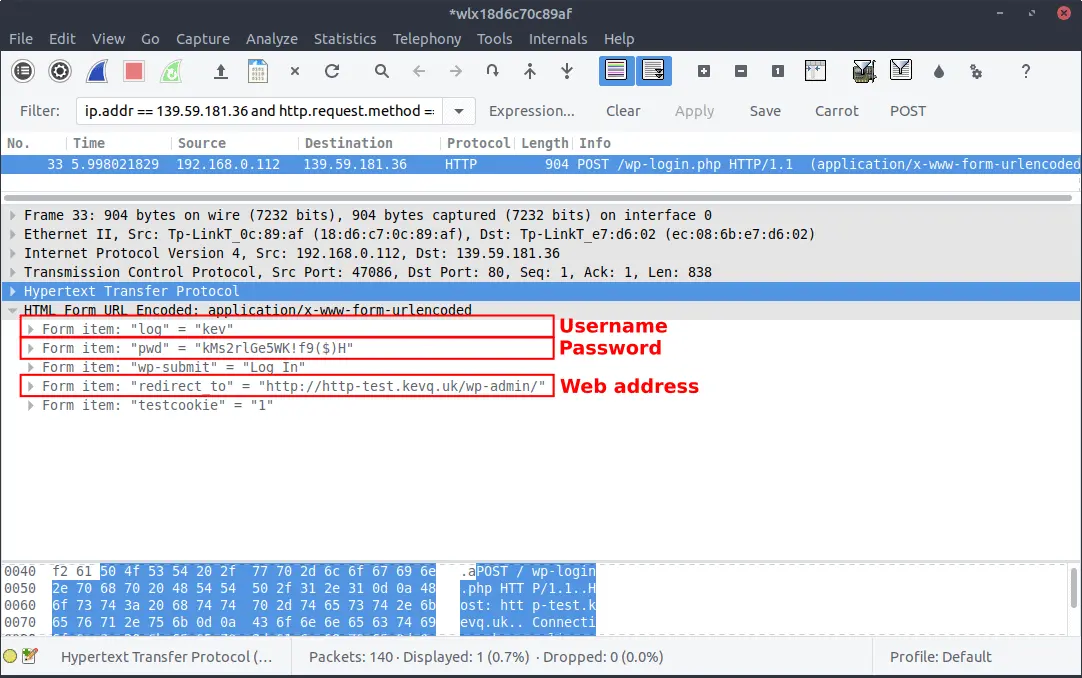Open the Statistics menu
This screenshot has height=678, width=1082.
pyautogui.click(x=345, y=39)
